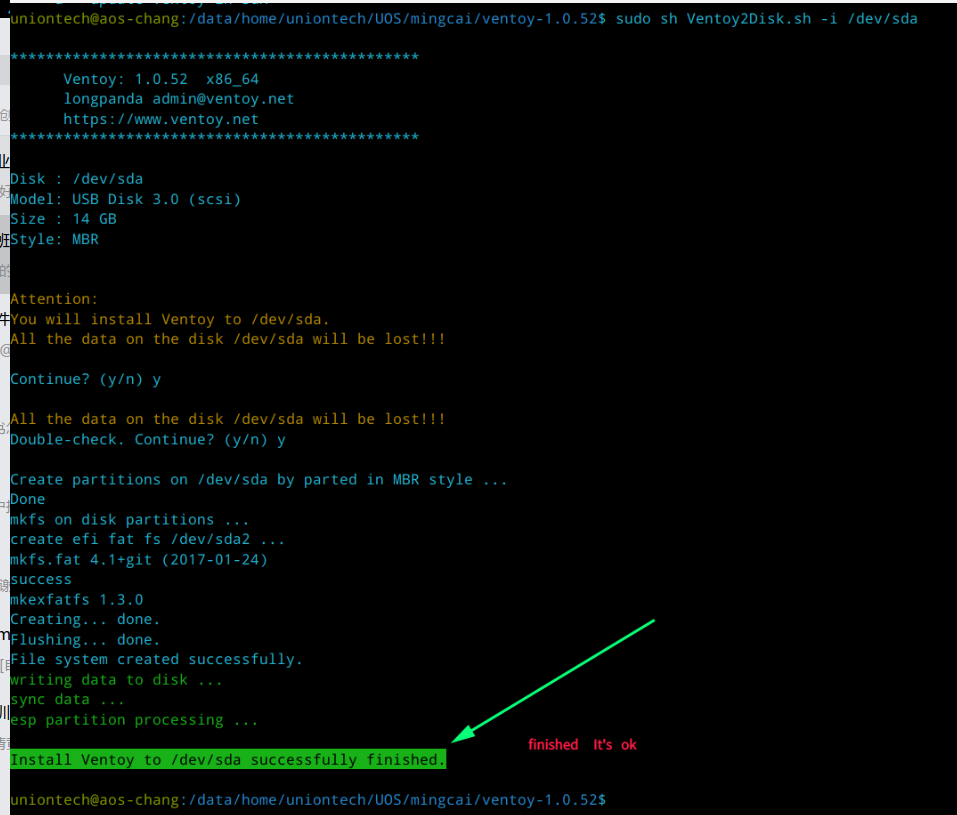Click the first 'All the data on the disk' warning

click(x=228, y=339)
